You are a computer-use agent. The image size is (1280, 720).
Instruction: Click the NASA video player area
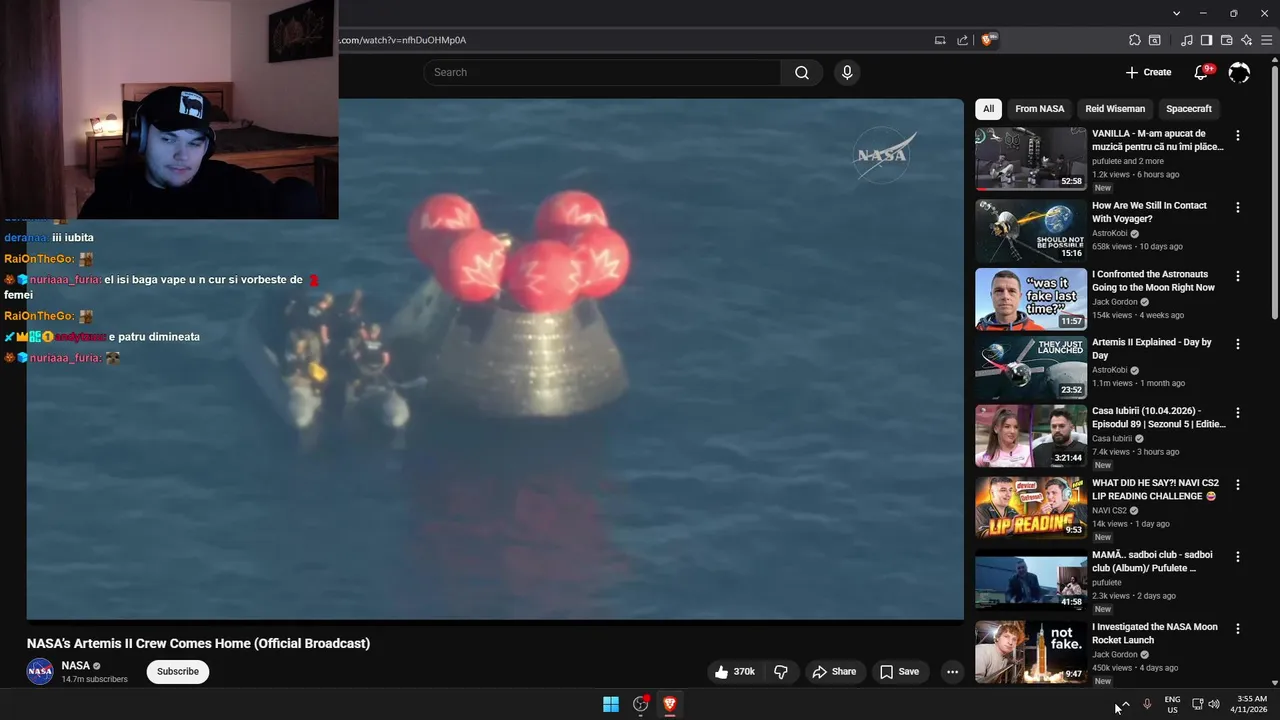[x=495, y=359]
